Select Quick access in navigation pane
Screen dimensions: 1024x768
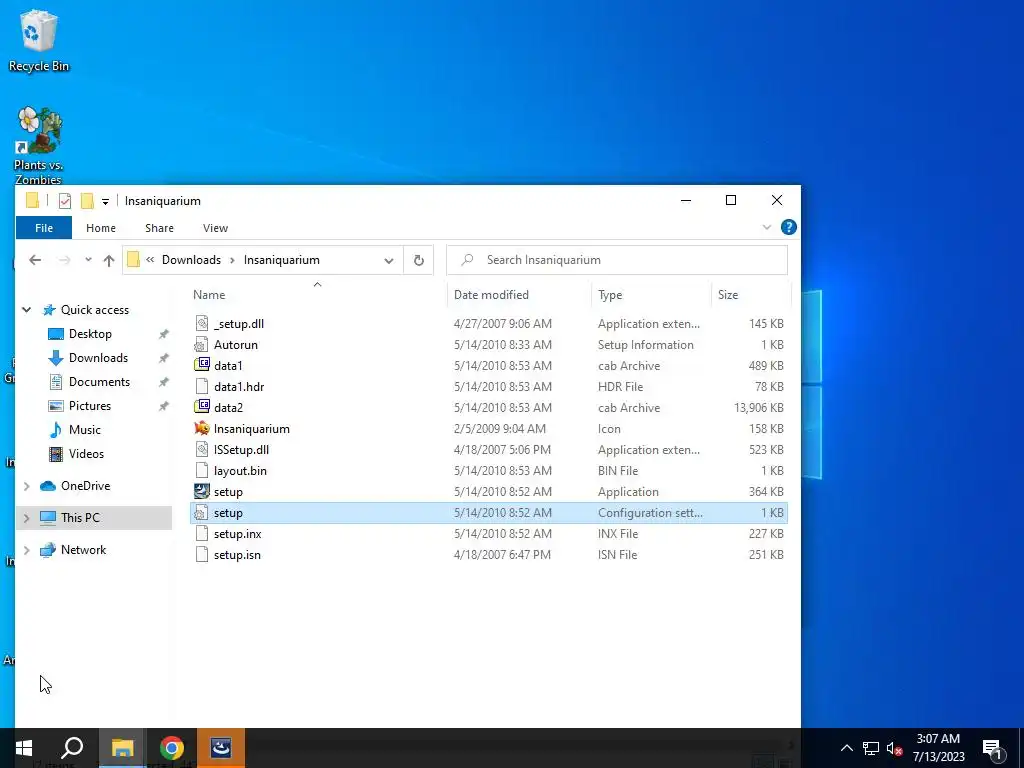95,310
